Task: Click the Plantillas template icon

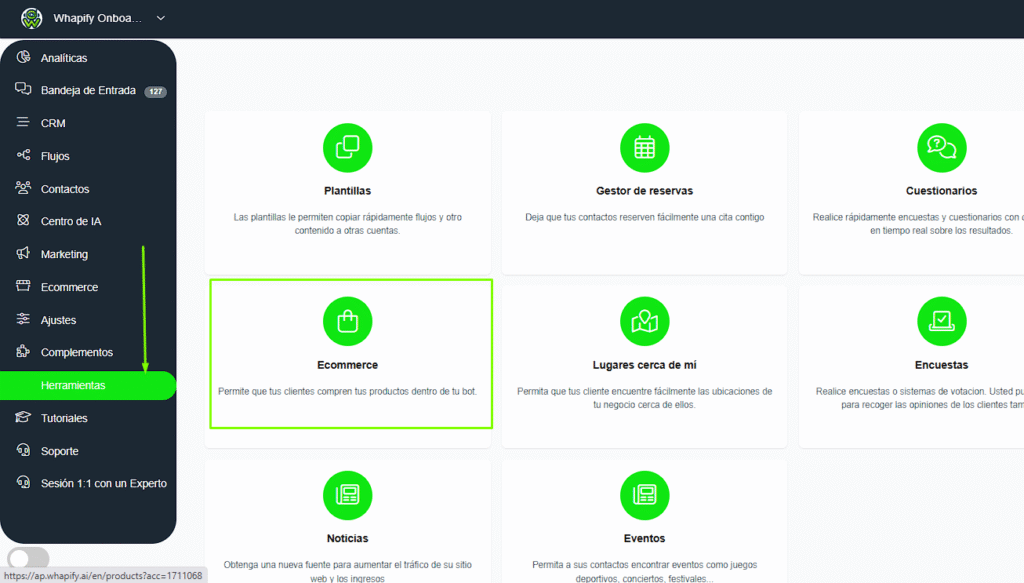Action: click(x=347, y=148)
